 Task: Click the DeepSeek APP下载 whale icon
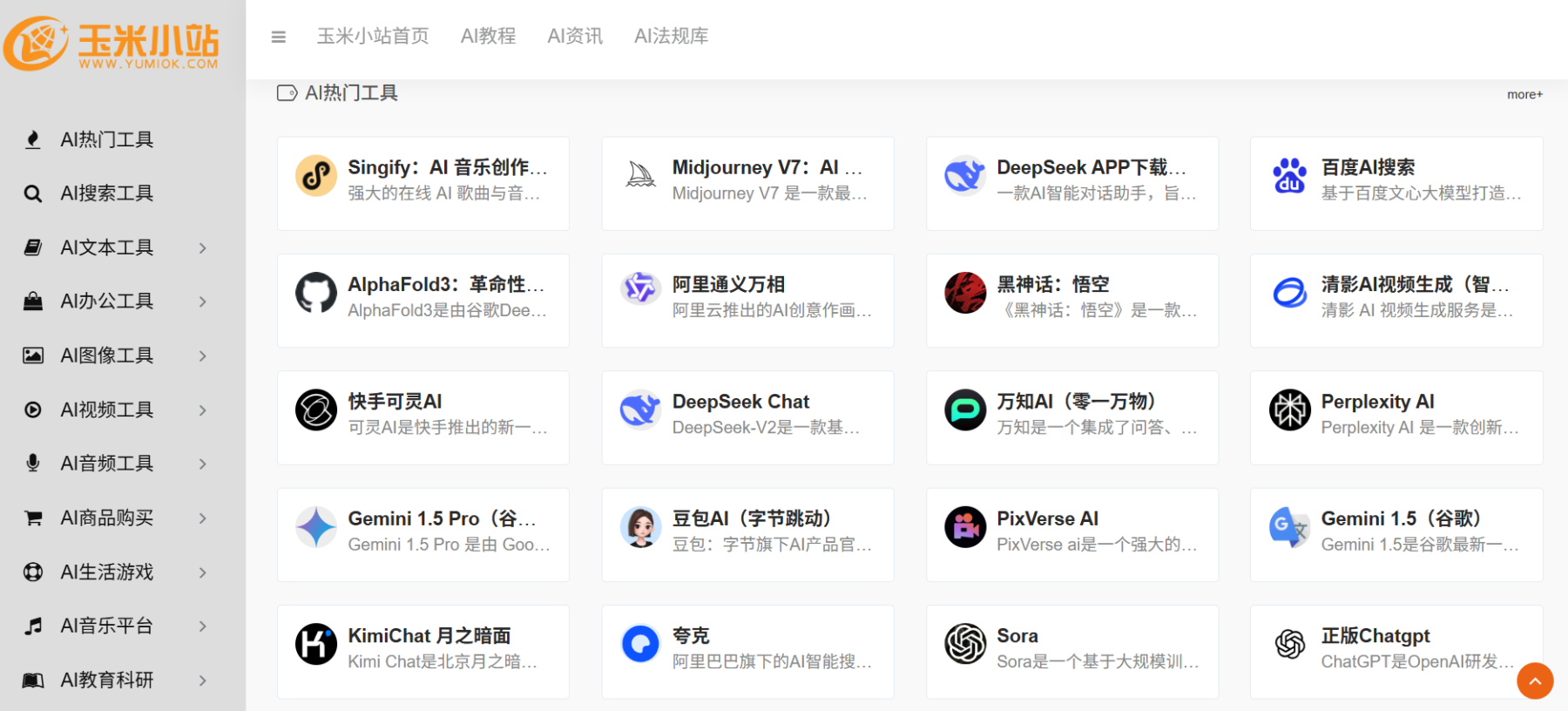(965, 176)
